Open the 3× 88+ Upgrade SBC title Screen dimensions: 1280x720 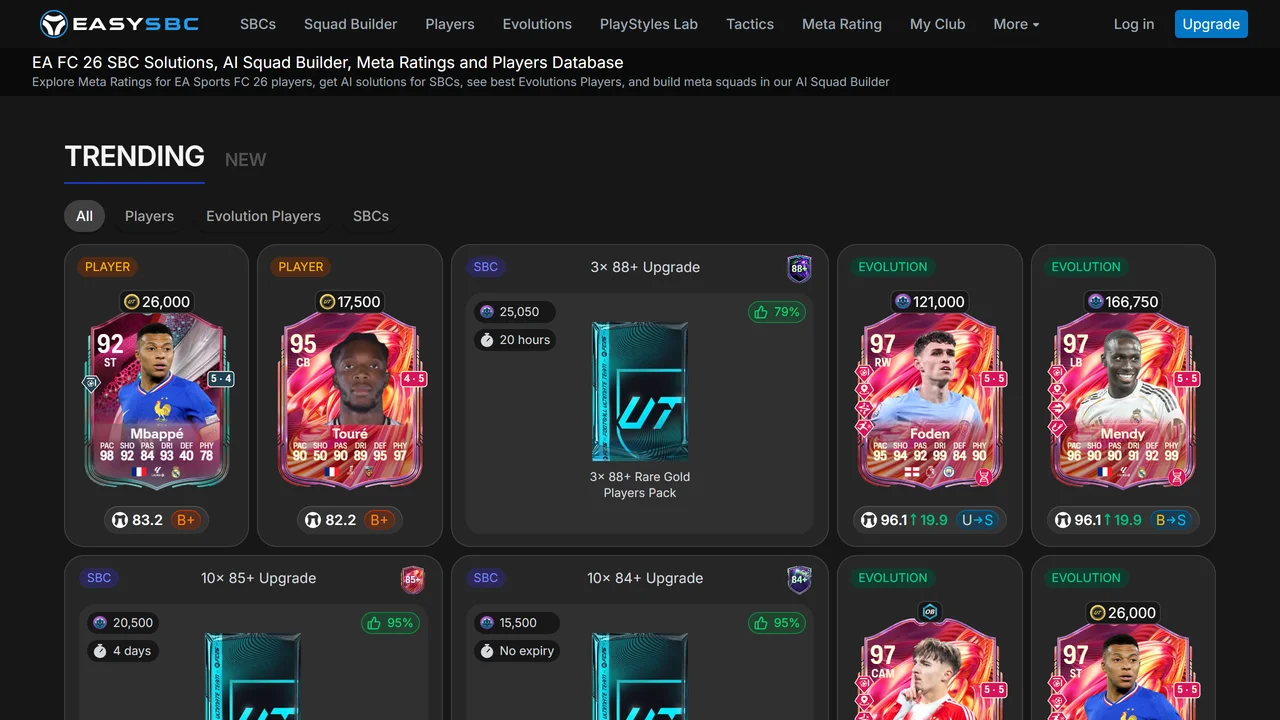click(645, 267)
